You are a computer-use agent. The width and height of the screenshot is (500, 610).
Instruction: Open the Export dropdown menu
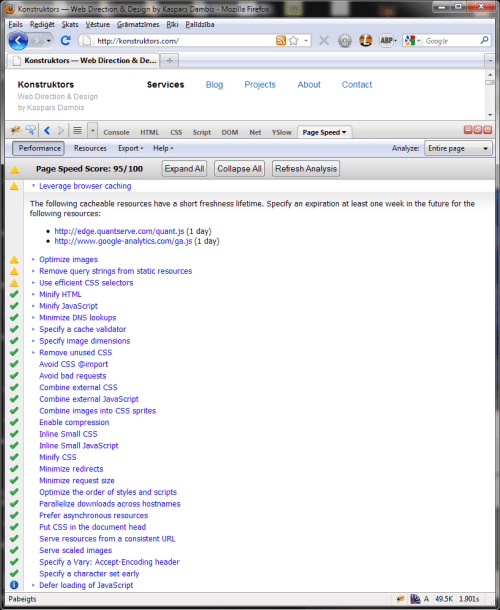131,148
